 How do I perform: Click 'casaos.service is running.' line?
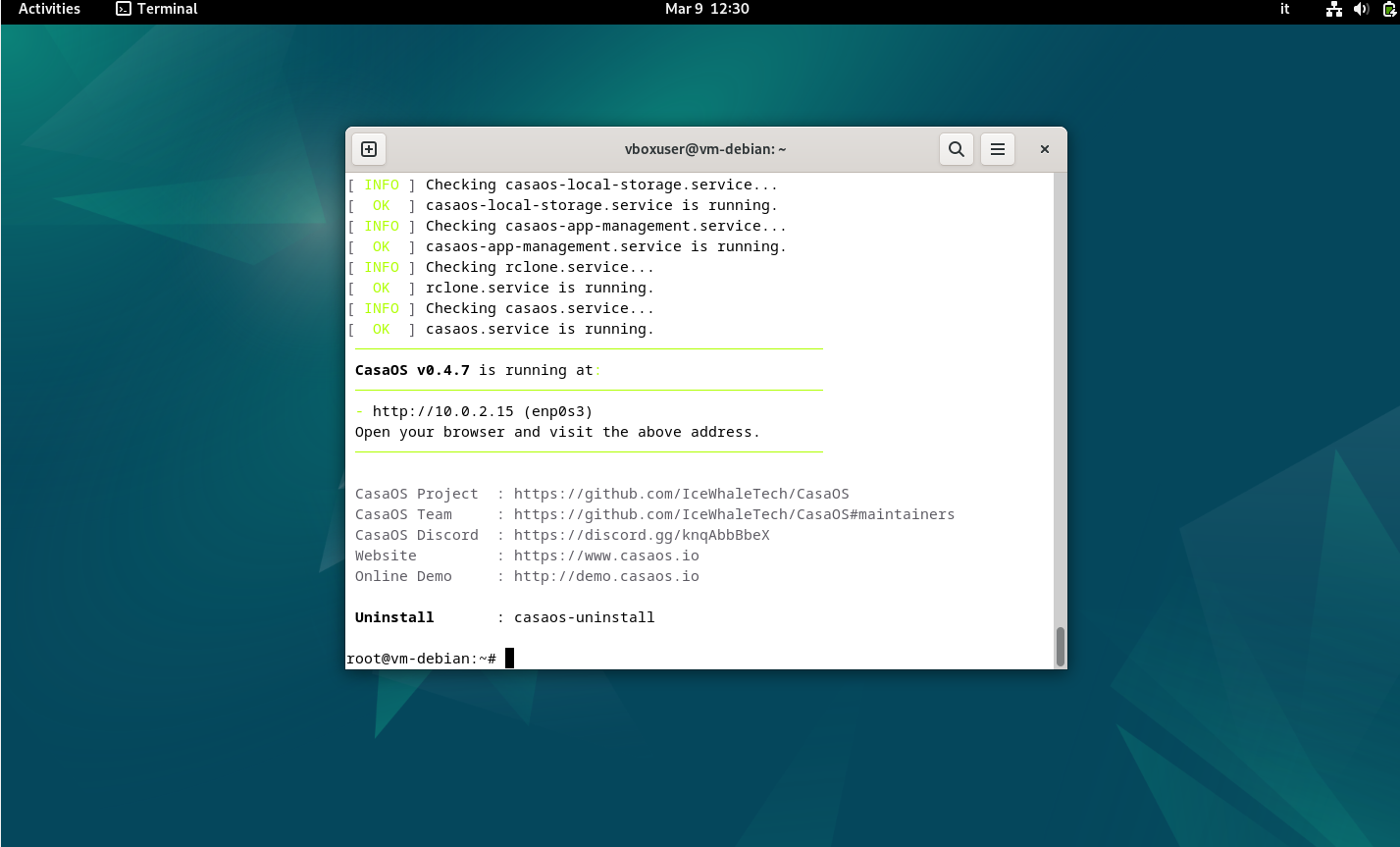(x=541, y=329)
